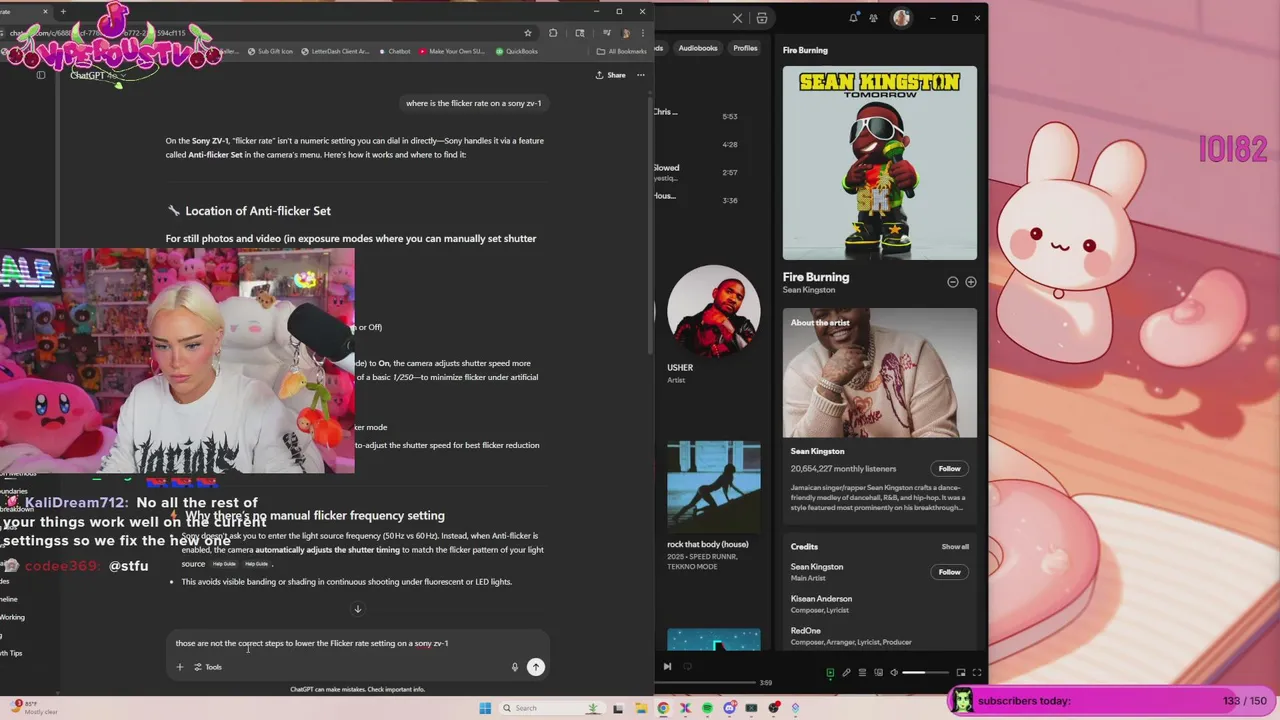This screenshot has height=720, width=1280.
Task: Open the About the artist image card
Action: point(880,373)
